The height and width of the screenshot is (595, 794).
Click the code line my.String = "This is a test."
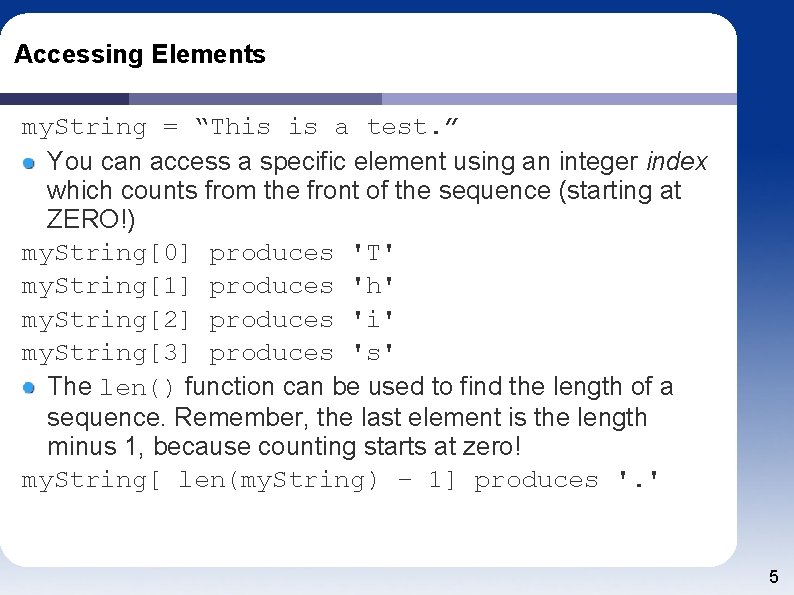tap(241, 127)
